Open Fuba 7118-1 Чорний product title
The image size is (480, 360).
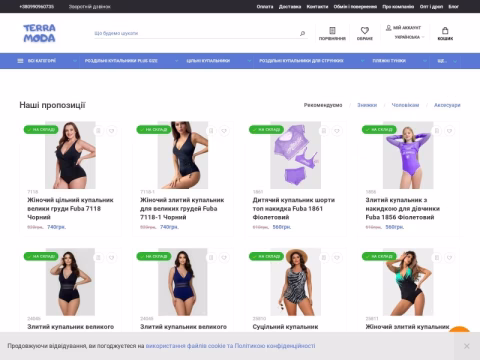(x=182, y=209)
